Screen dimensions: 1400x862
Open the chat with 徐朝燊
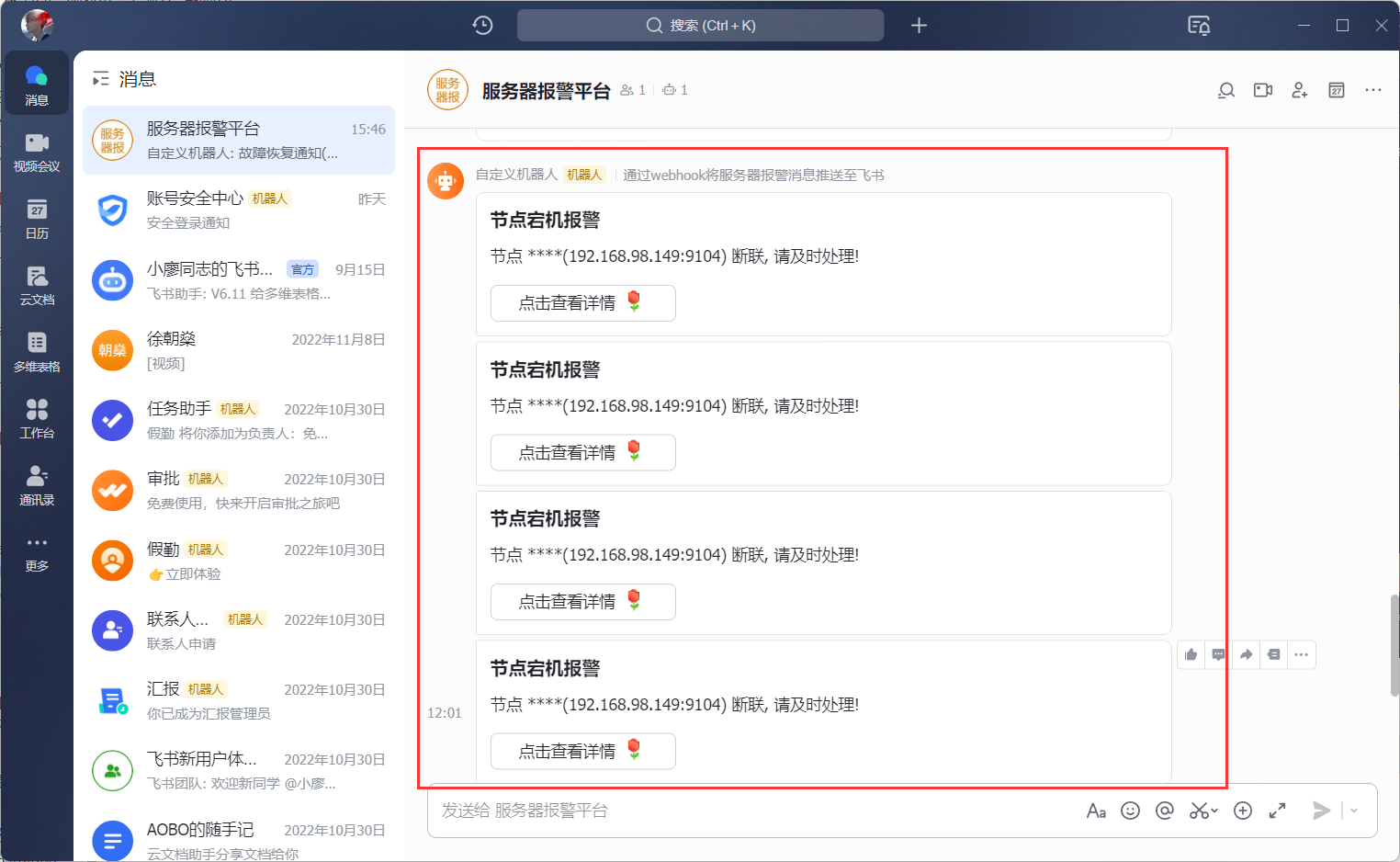[x=239, y=350]
